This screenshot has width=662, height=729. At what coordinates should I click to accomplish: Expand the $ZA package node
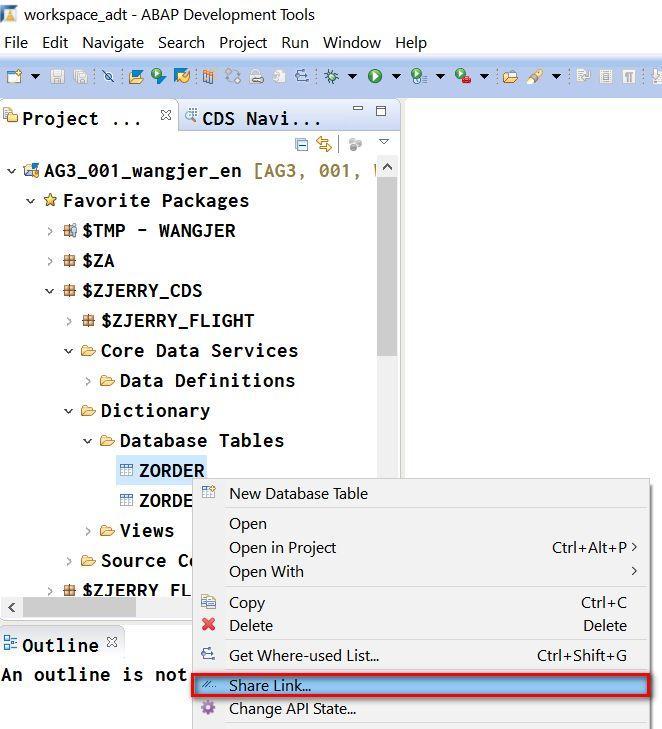(50, 261)
